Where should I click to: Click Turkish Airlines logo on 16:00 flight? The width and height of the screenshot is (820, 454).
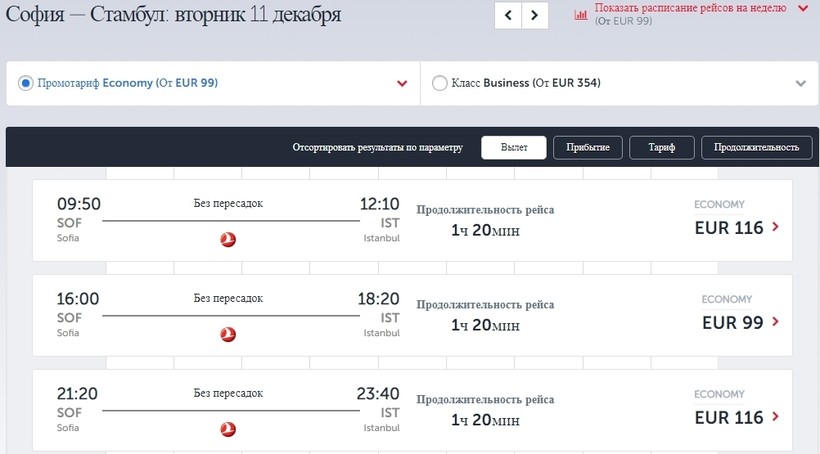(x=228, y=334)
